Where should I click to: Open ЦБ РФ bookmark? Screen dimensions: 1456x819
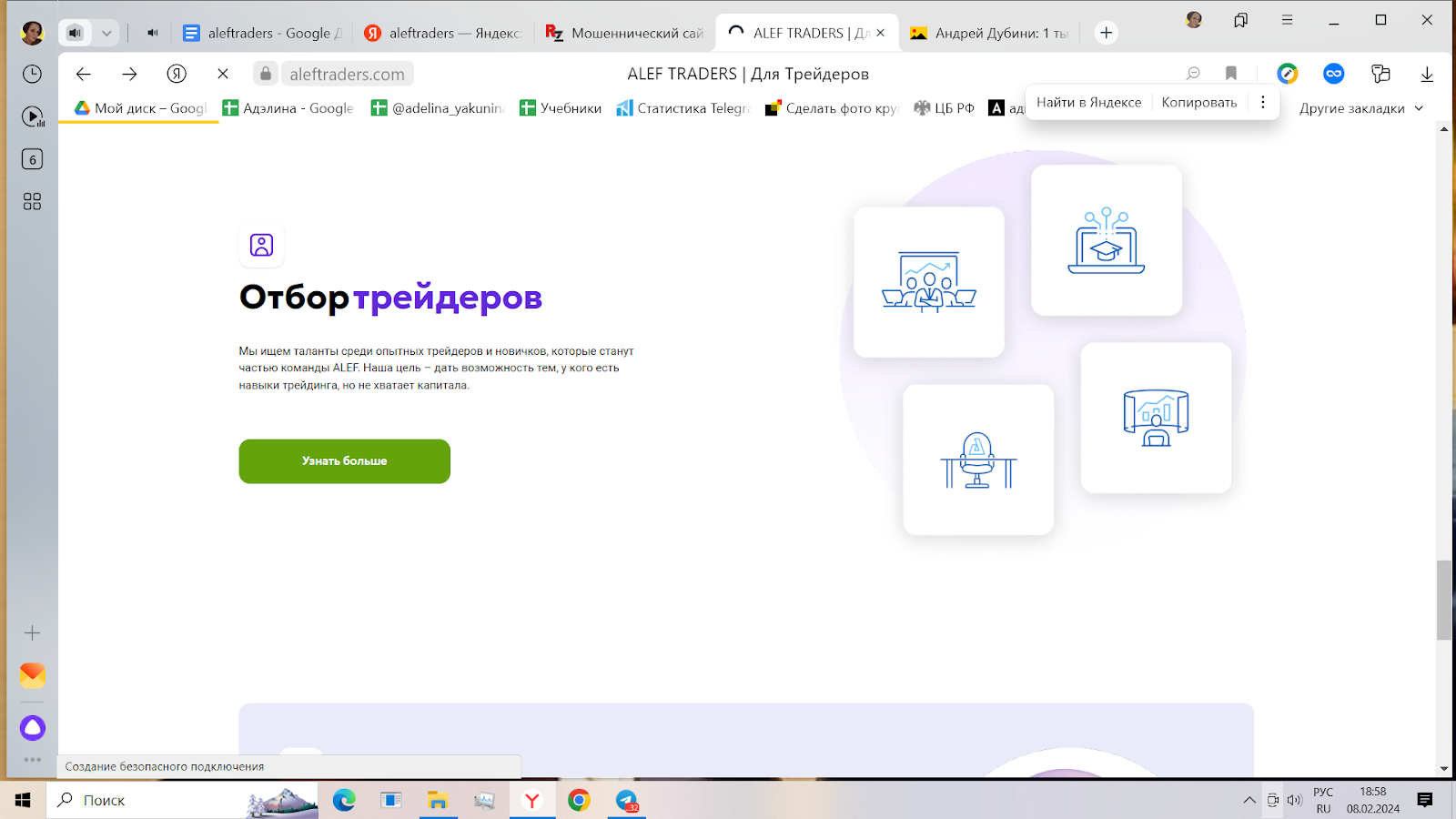click(x=944, y=108)
